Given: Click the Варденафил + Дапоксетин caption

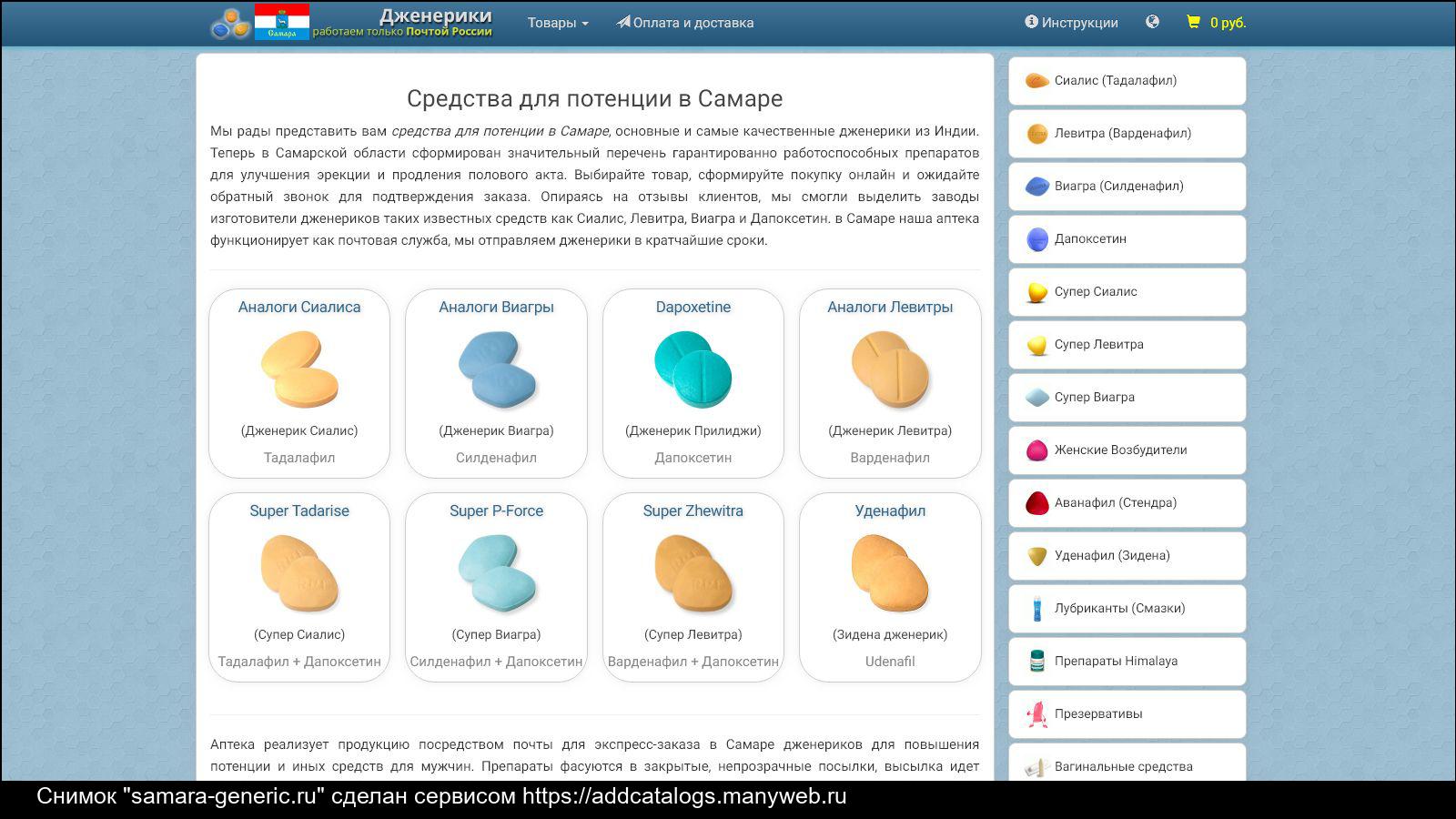Looking at the screenshot, I should pos(693,662).
